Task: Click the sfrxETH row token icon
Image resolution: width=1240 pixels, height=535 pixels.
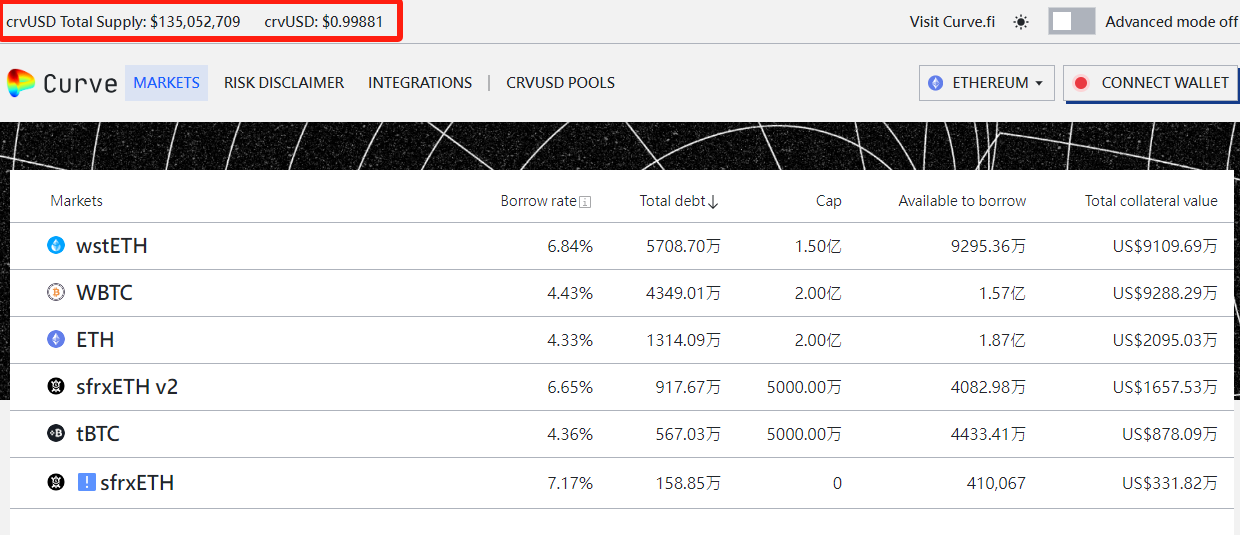Action: 56,482
